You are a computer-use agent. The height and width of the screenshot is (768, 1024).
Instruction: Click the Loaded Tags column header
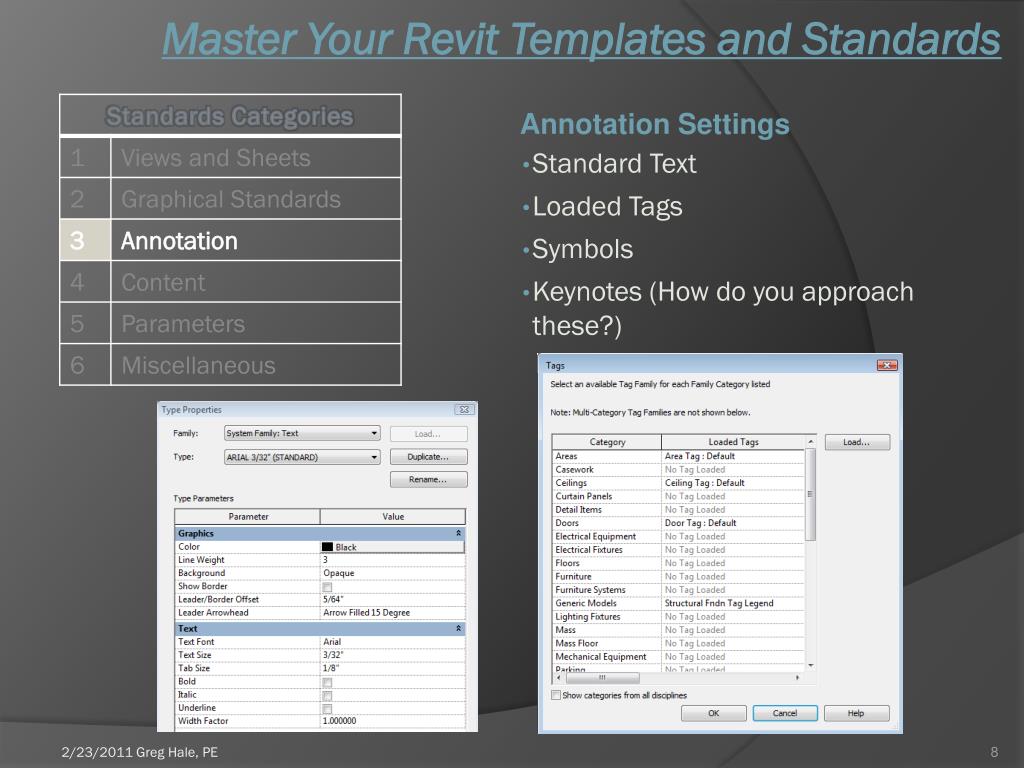coord(733,442)
